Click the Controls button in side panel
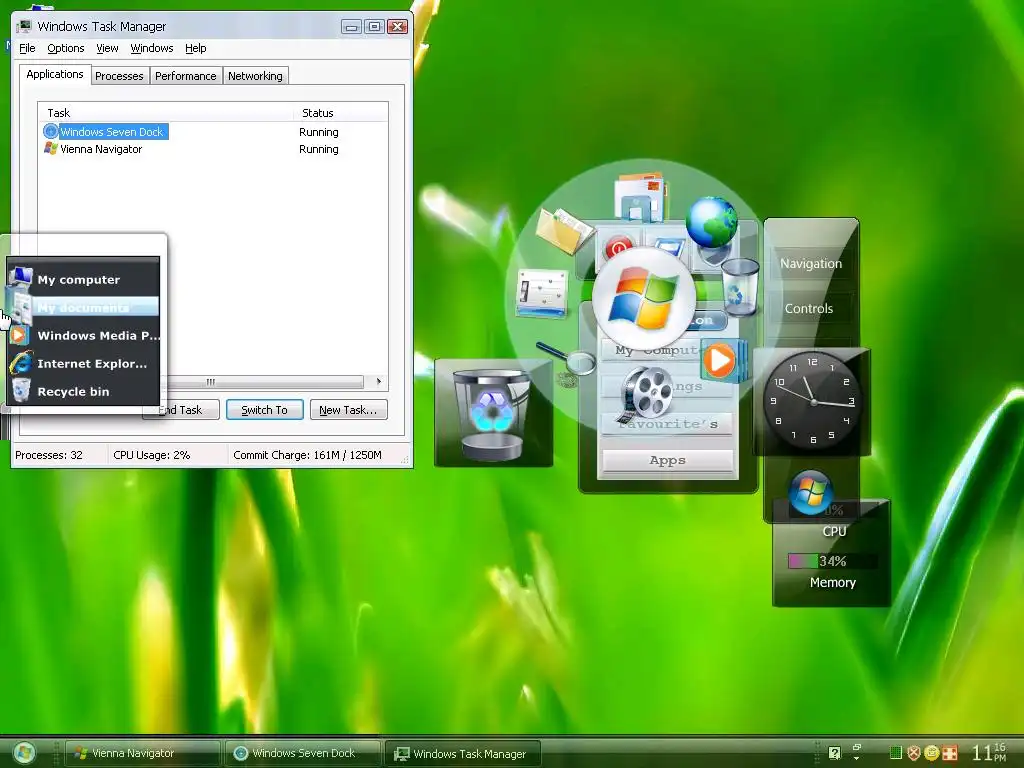Image resolution: width=1024 pixels, height=768 pixels. pyautogui.click(x=808, y=309)
